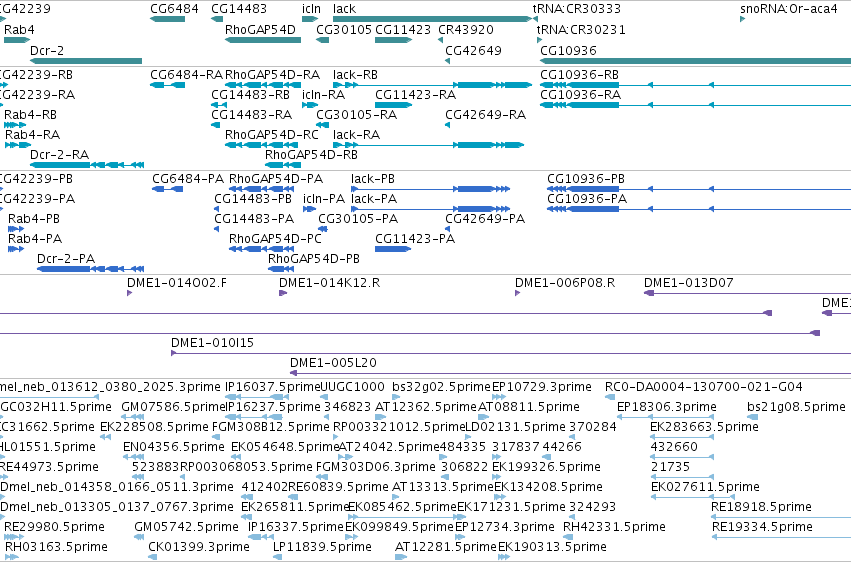Viewport: 851px width, 562px height.
Task: Select protein Rab4-PB
Action: coord(16,229)
